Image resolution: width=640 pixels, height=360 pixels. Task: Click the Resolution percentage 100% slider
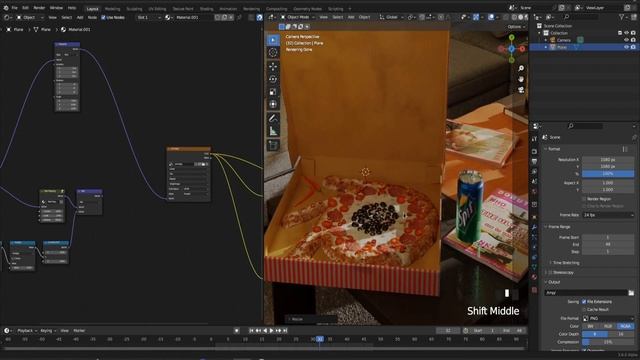608,174
